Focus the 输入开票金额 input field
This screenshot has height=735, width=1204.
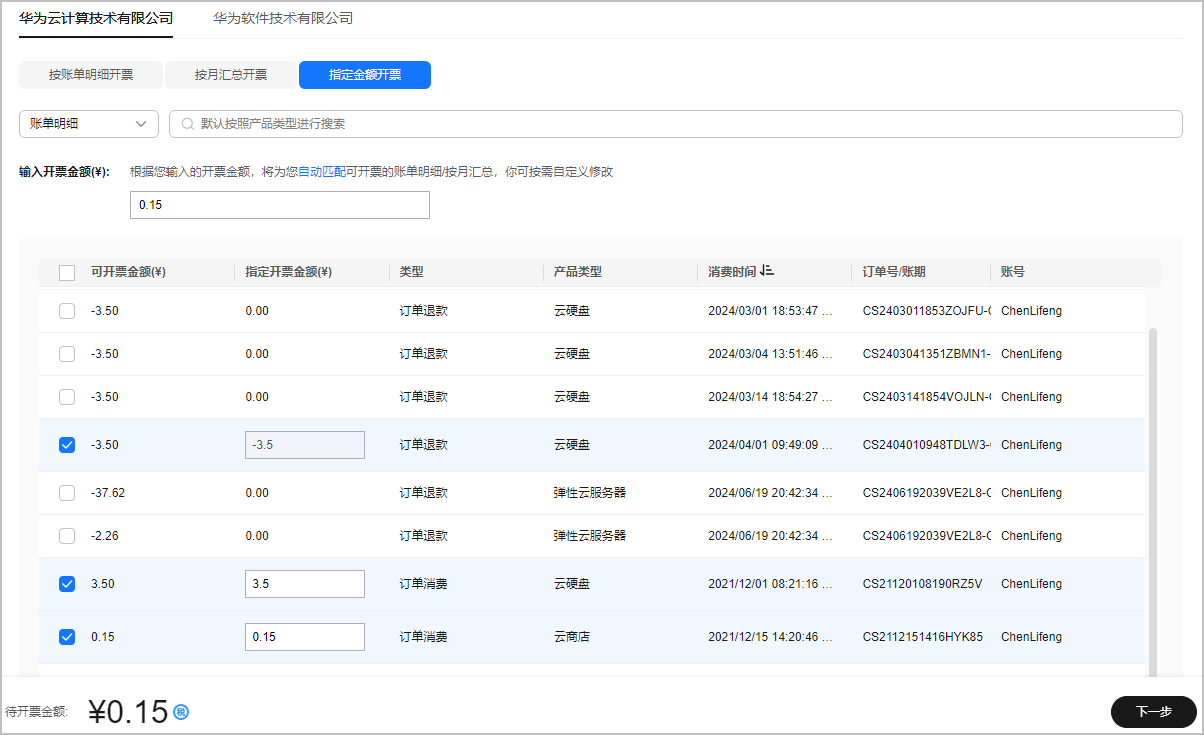click(280, 205)
